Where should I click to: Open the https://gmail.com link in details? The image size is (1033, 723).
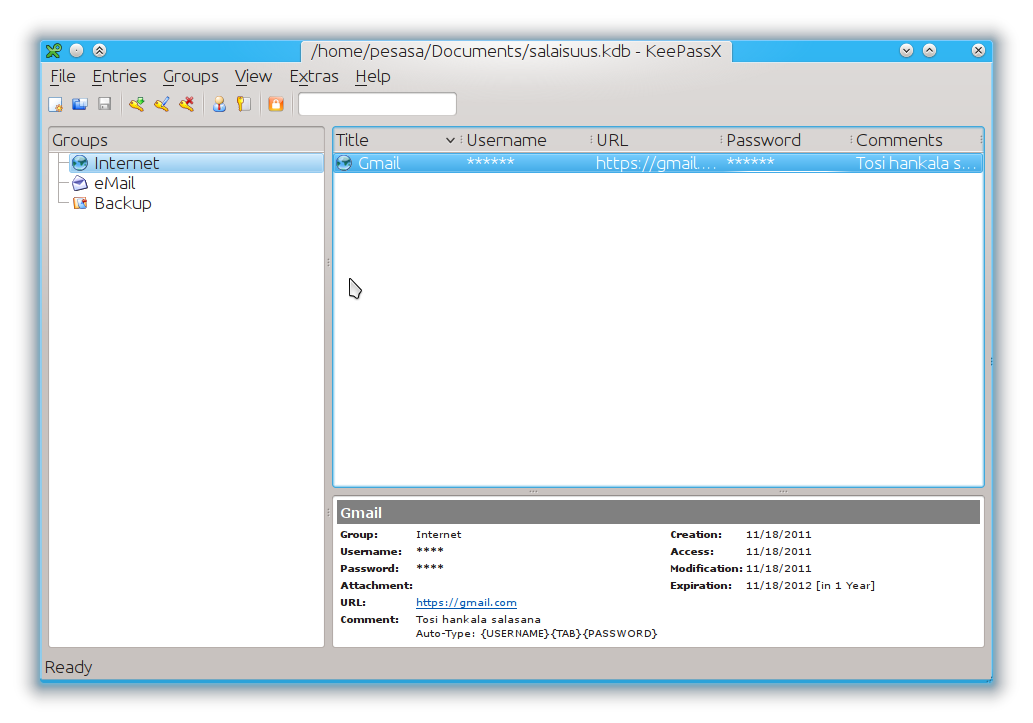click(x=466, y=602)
